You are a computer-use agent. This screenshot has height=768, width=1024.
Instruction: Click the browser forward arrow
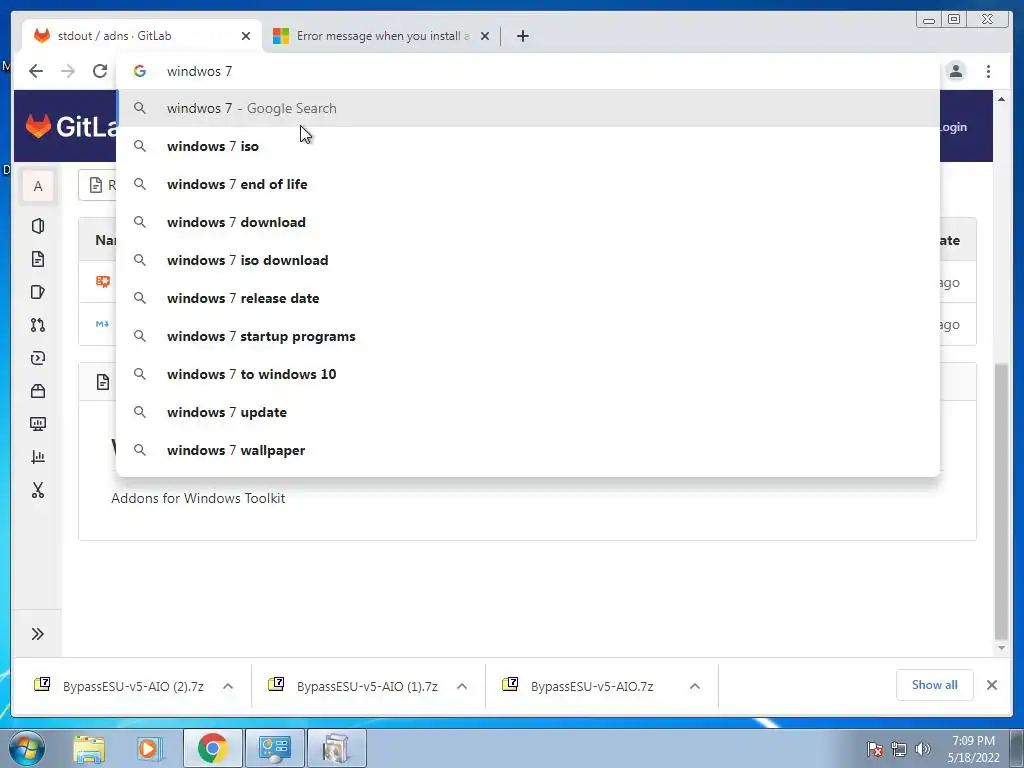click(x=68, y=71)
